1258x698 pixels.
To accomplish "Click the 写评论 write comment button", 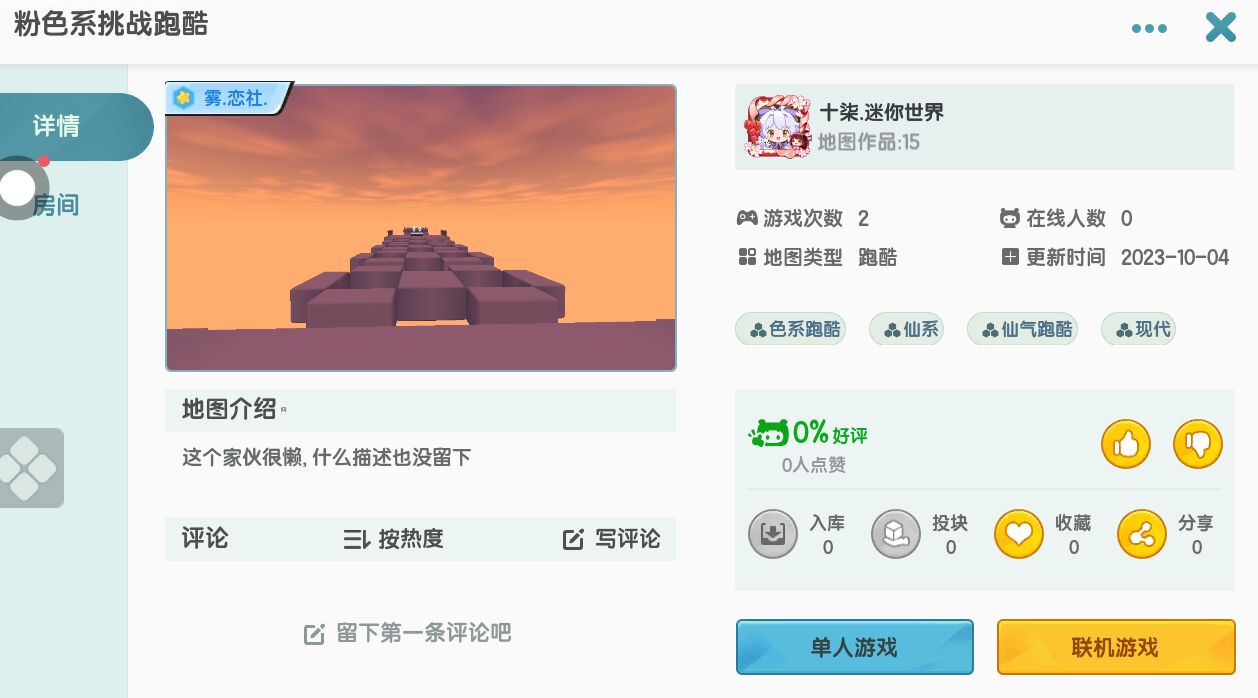I will click(x=611, y=539).
